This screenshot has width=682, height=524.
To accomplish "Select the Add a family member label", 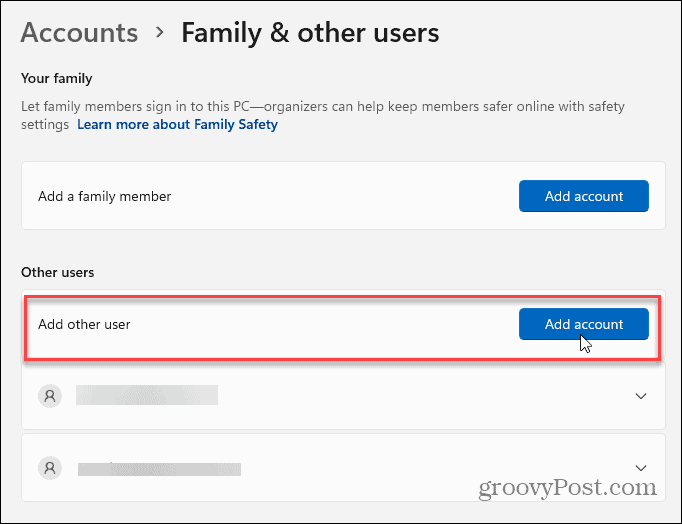I will click(104, 197).
